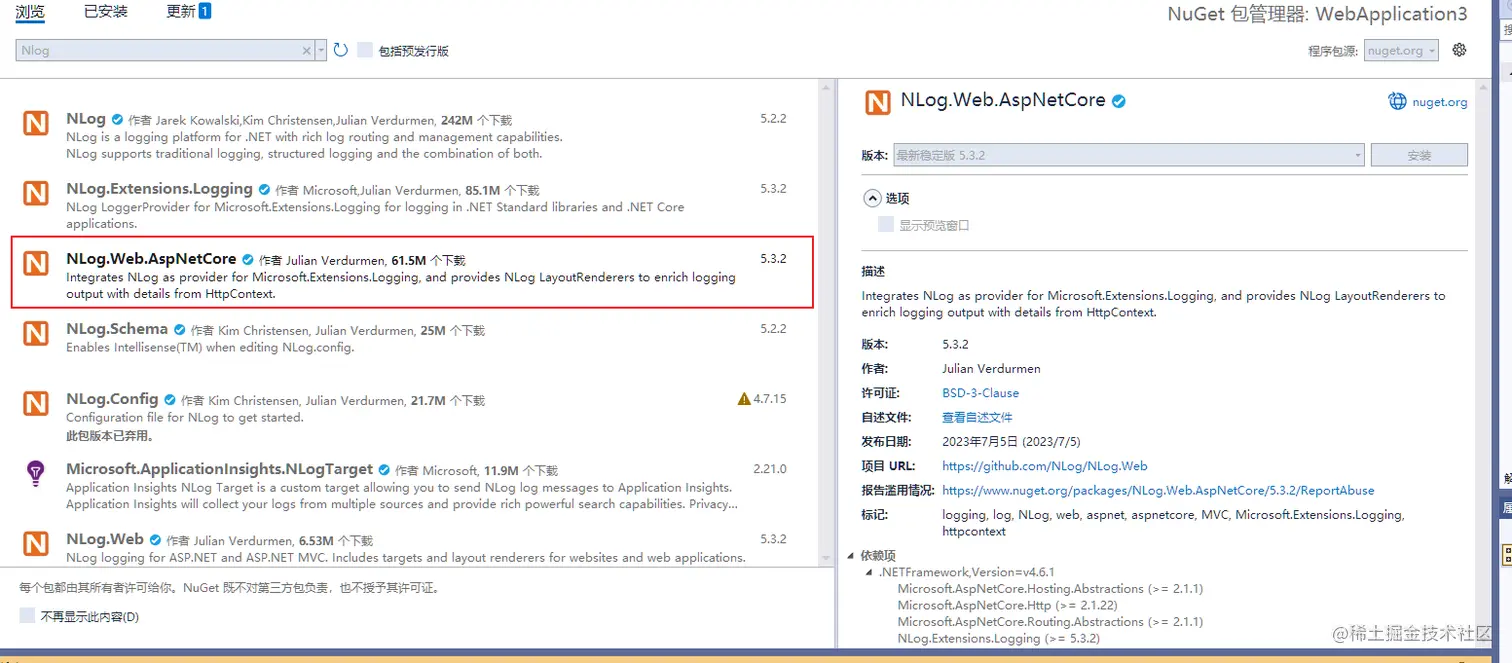1512x663 pixels.
Task: Click verified badge in details pane header
Action: point(1119,101)
